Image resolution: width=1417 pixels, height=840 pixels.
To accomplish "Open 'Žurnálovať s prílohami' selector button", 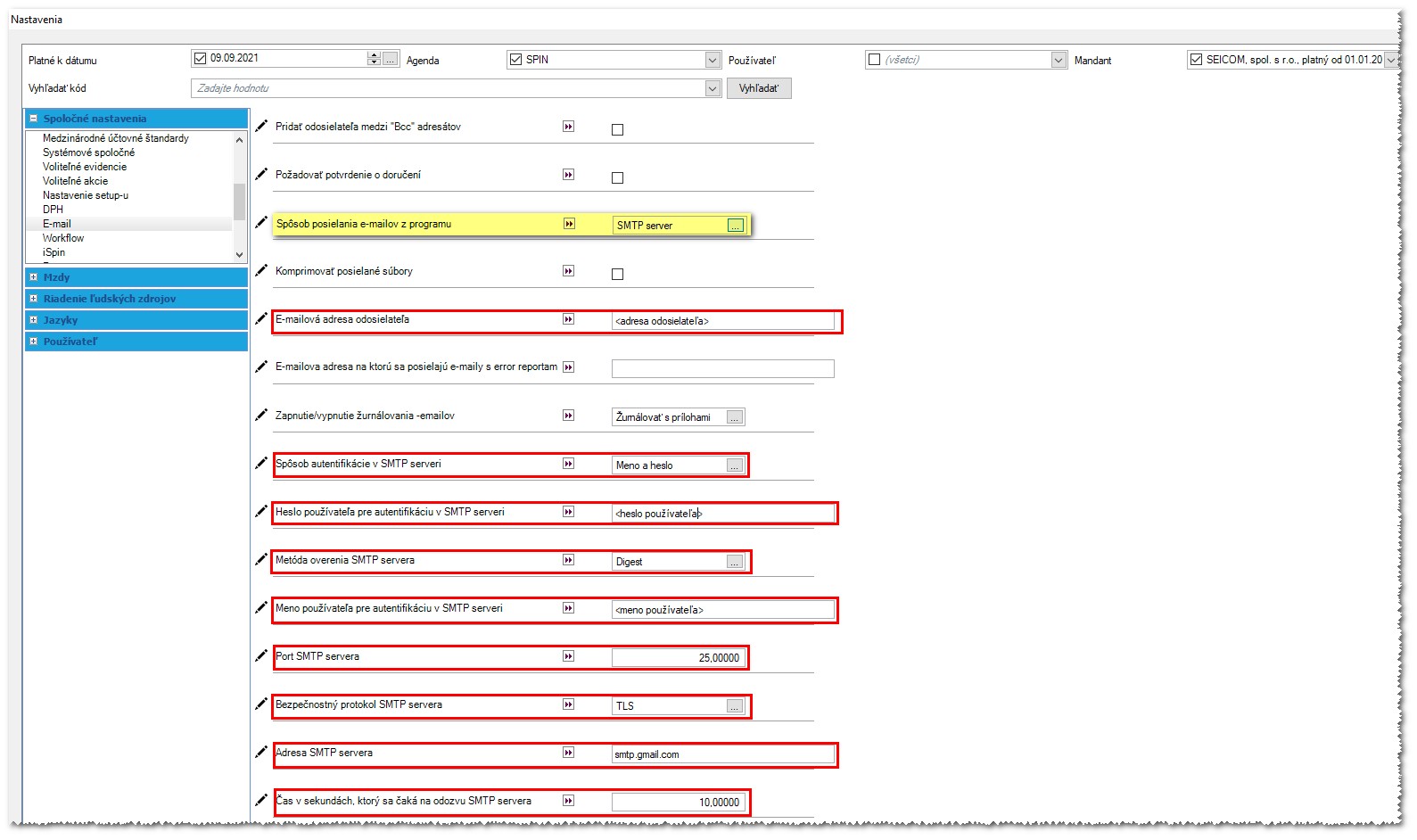I will point(735,417).
